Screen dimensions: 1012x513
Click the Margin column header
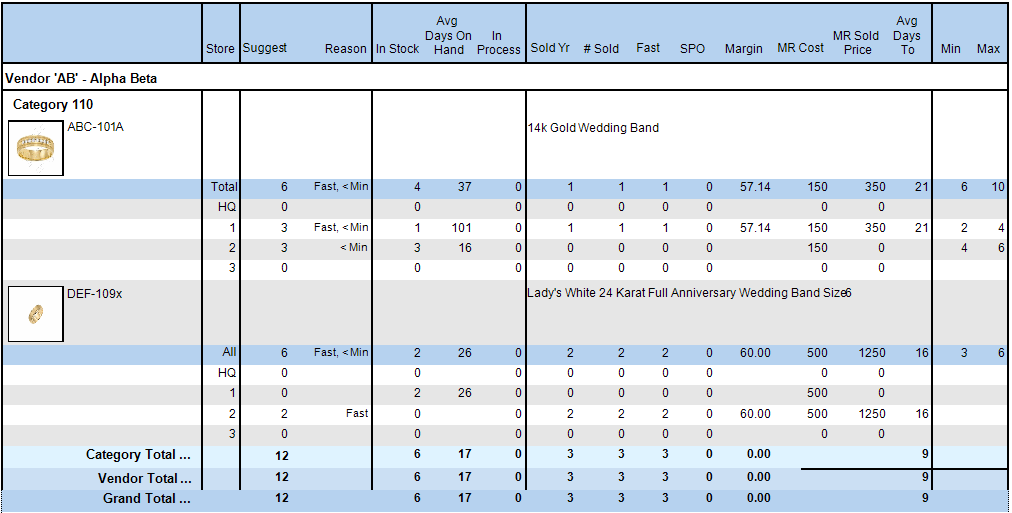point(743,49)
